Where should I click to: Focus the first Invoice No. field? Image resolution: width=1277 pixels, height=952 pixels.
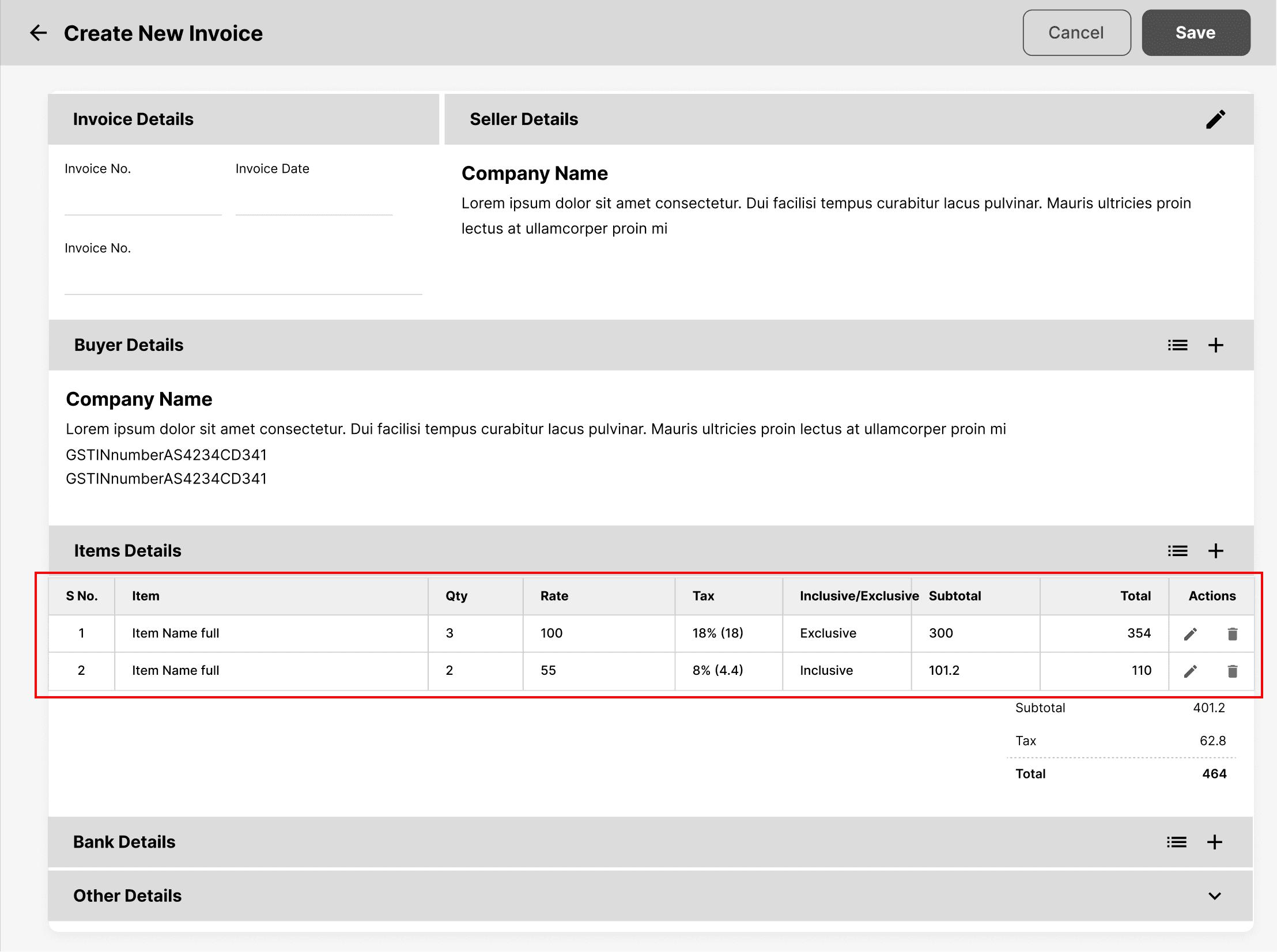143,201
